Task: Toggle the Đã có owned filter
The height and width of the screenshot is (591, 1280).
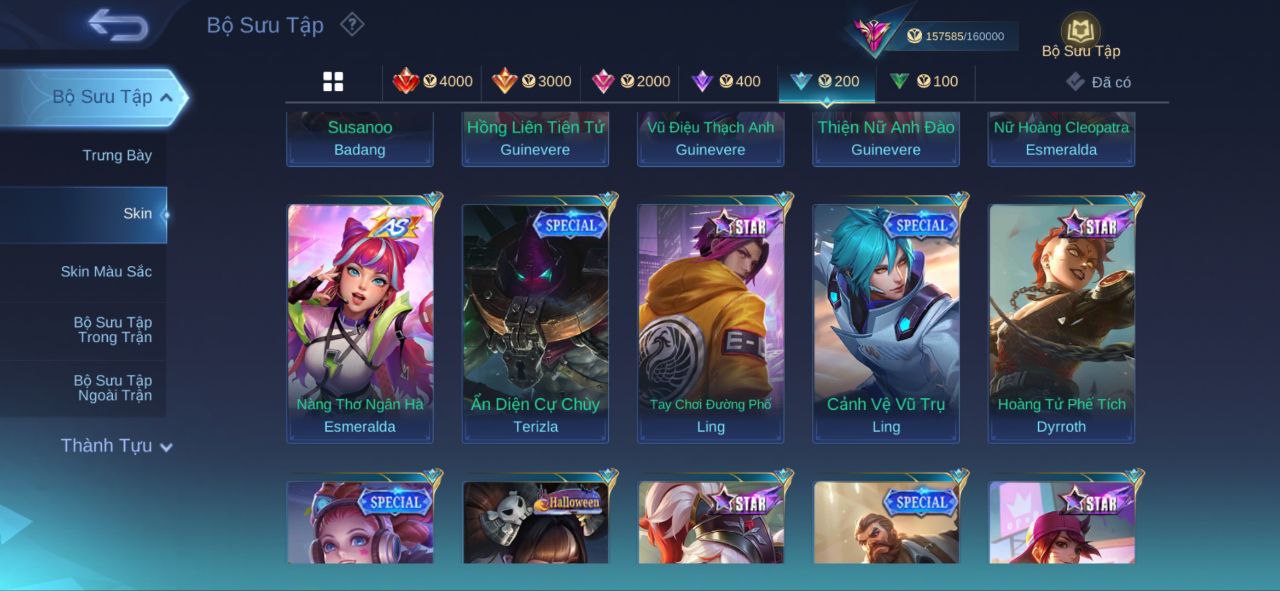Action: (x=1098, y=82)
